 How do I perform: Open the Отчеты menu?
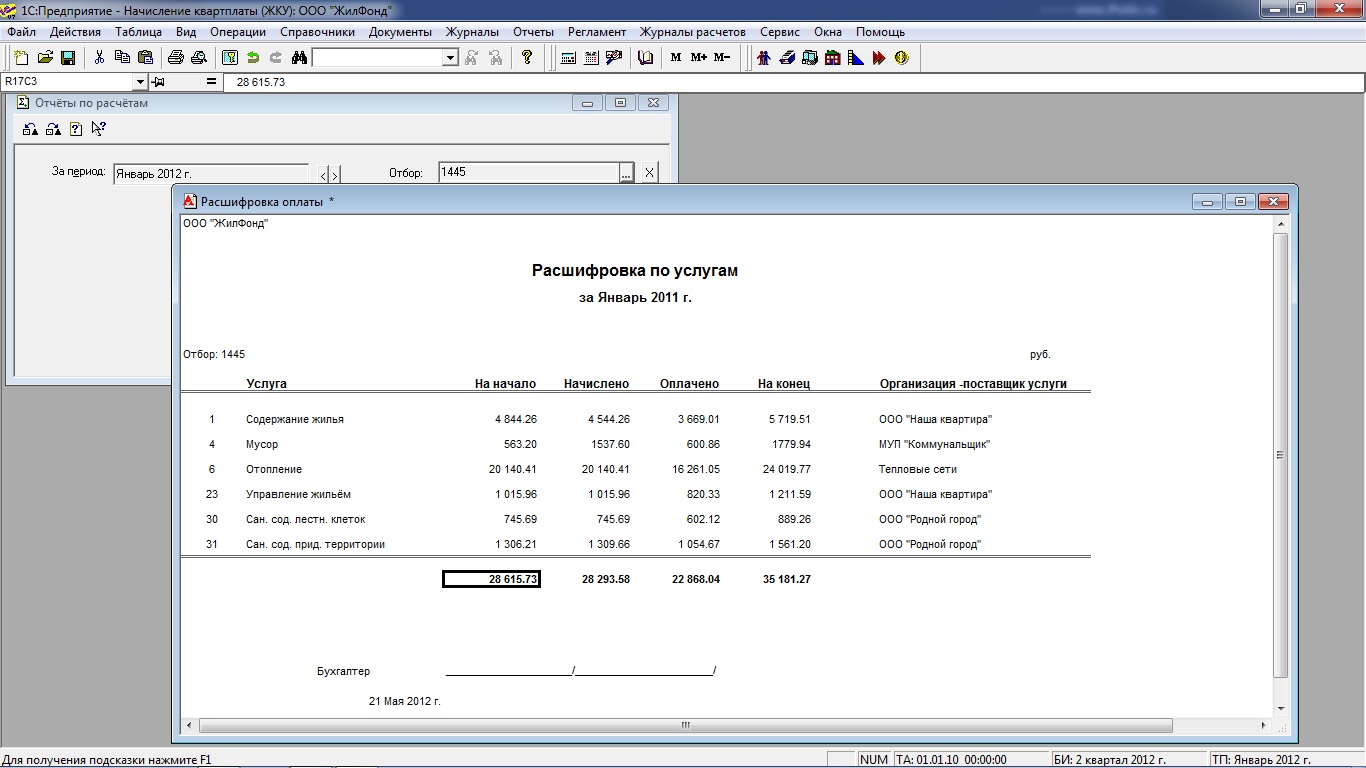point(533,32)
